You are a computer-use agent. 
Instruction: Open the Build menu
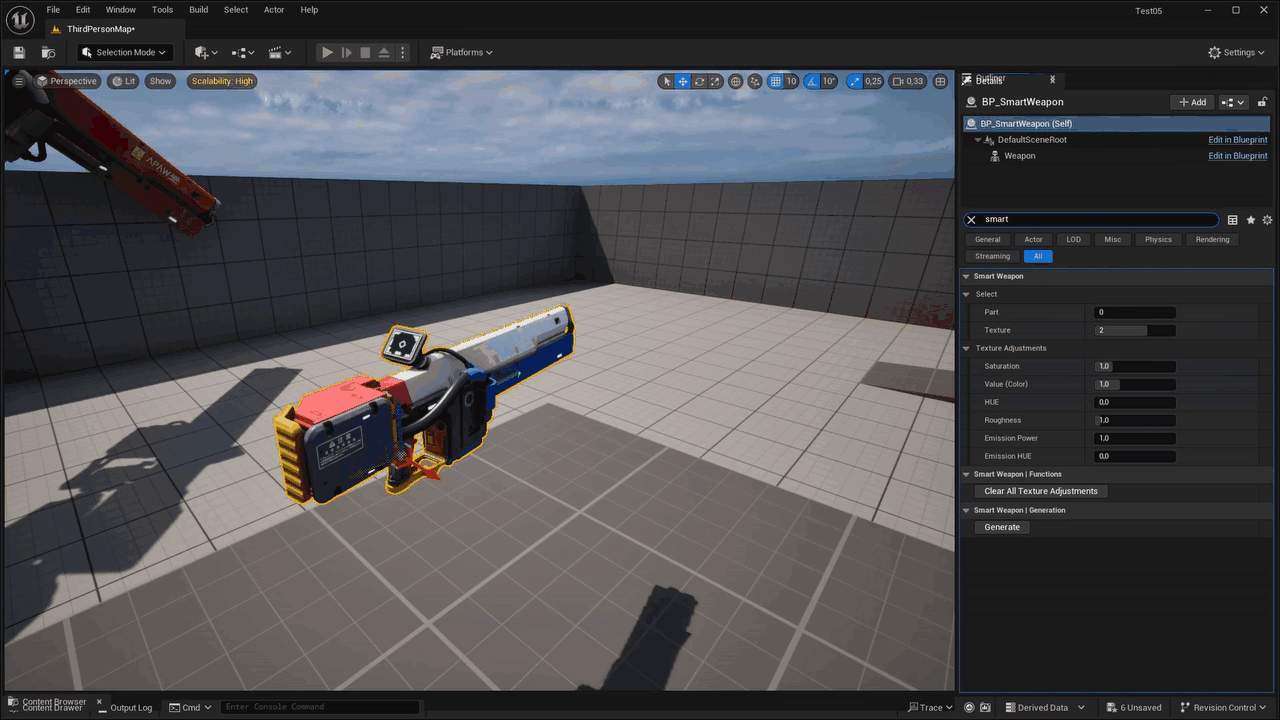click(199, 10)
